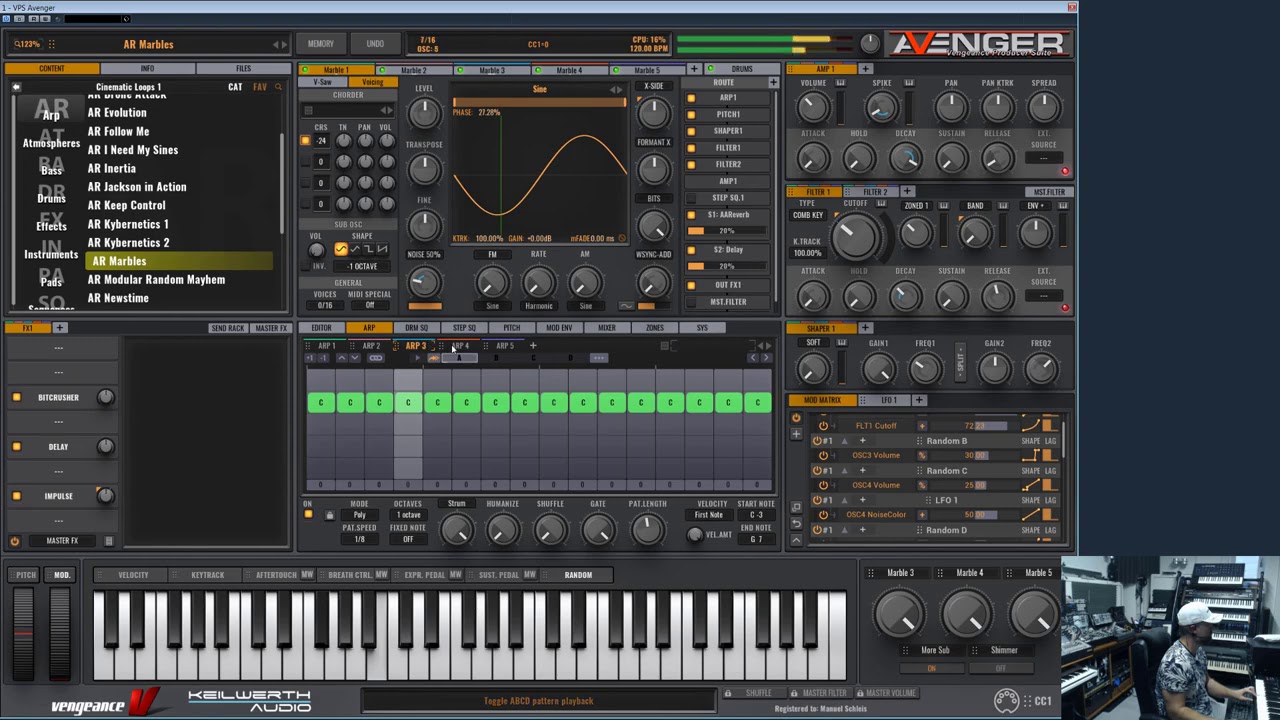The image size is (1280, 720).
Task: Open the preset search magnifier icon
Action: 278,87
